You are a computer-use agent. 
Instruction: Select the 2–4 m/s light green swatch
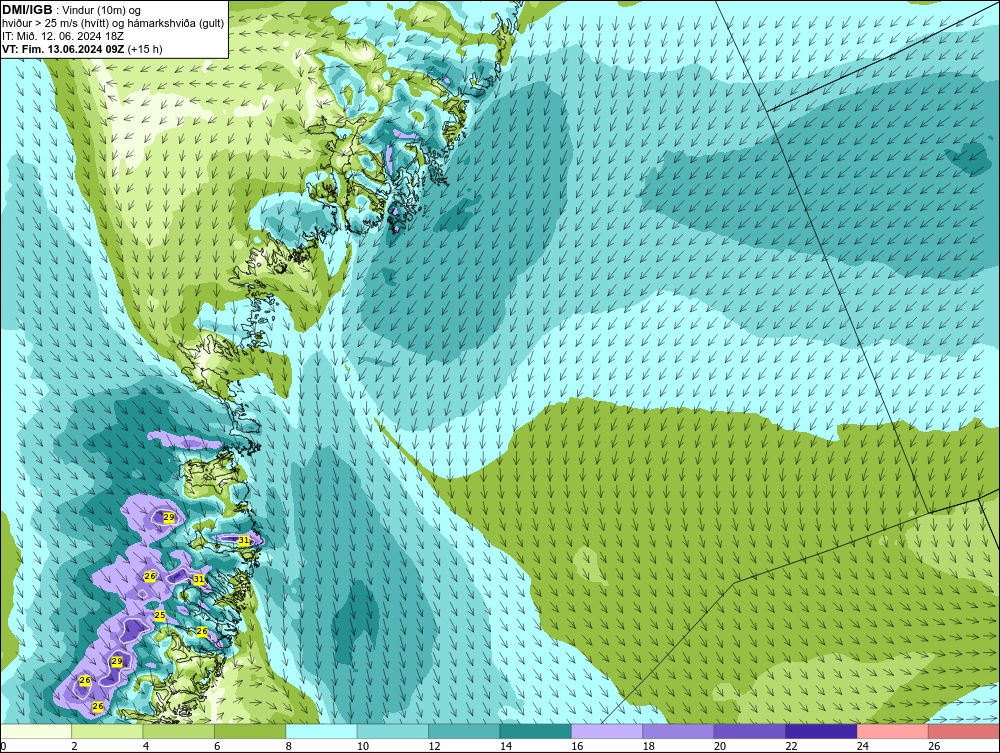107,731
